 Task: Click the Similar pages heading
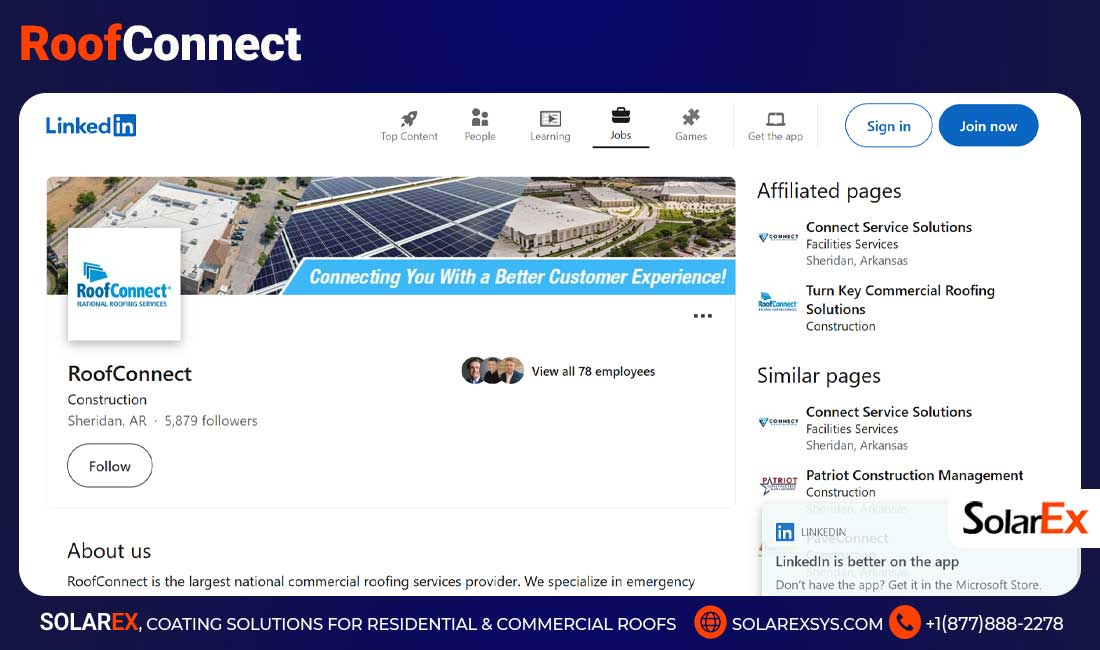[818, 376]
